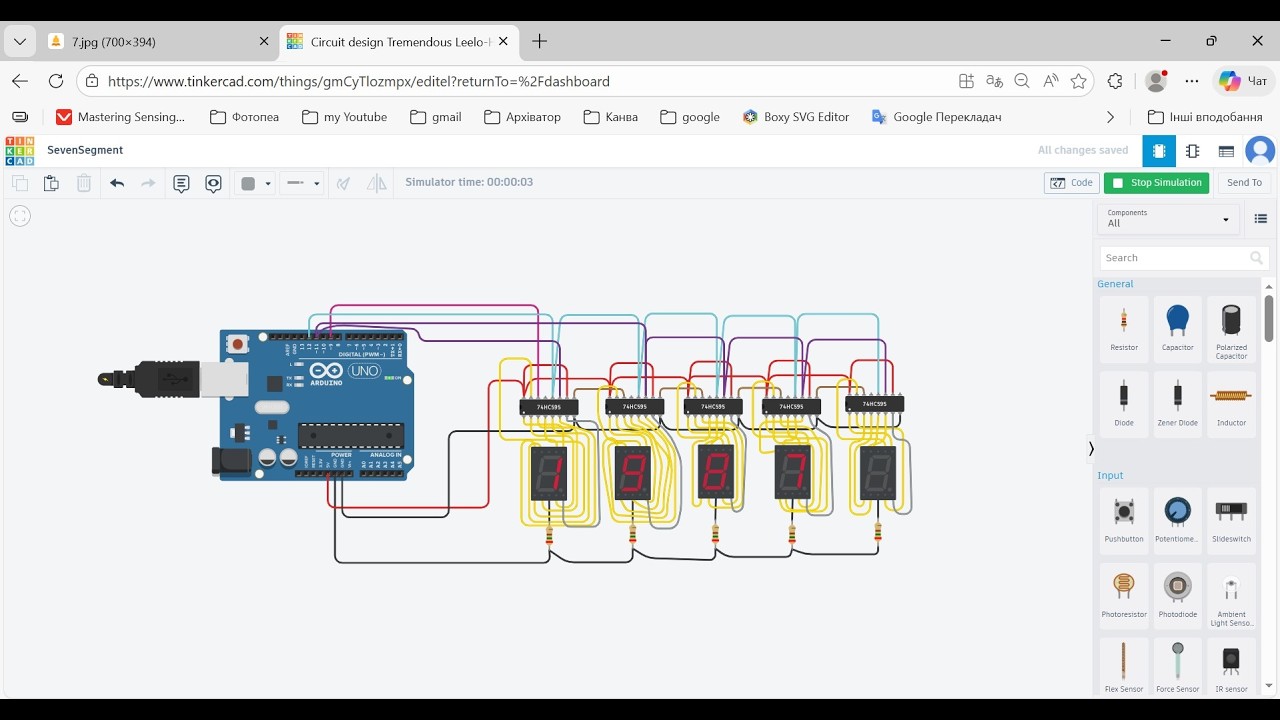Open the wire type dropdown

click(x=302, y=183)
